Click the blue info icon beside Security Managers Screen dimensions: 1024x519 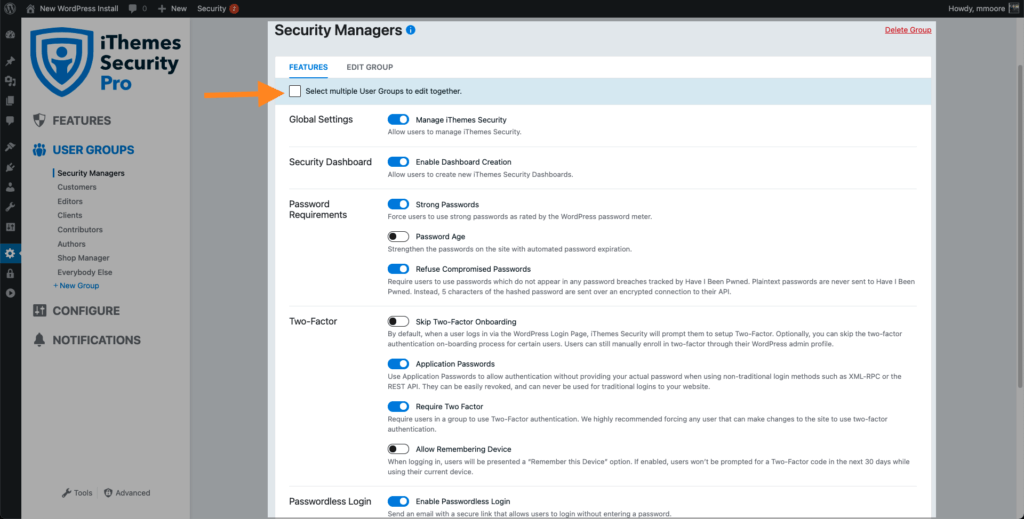click(x=411, y=30)
